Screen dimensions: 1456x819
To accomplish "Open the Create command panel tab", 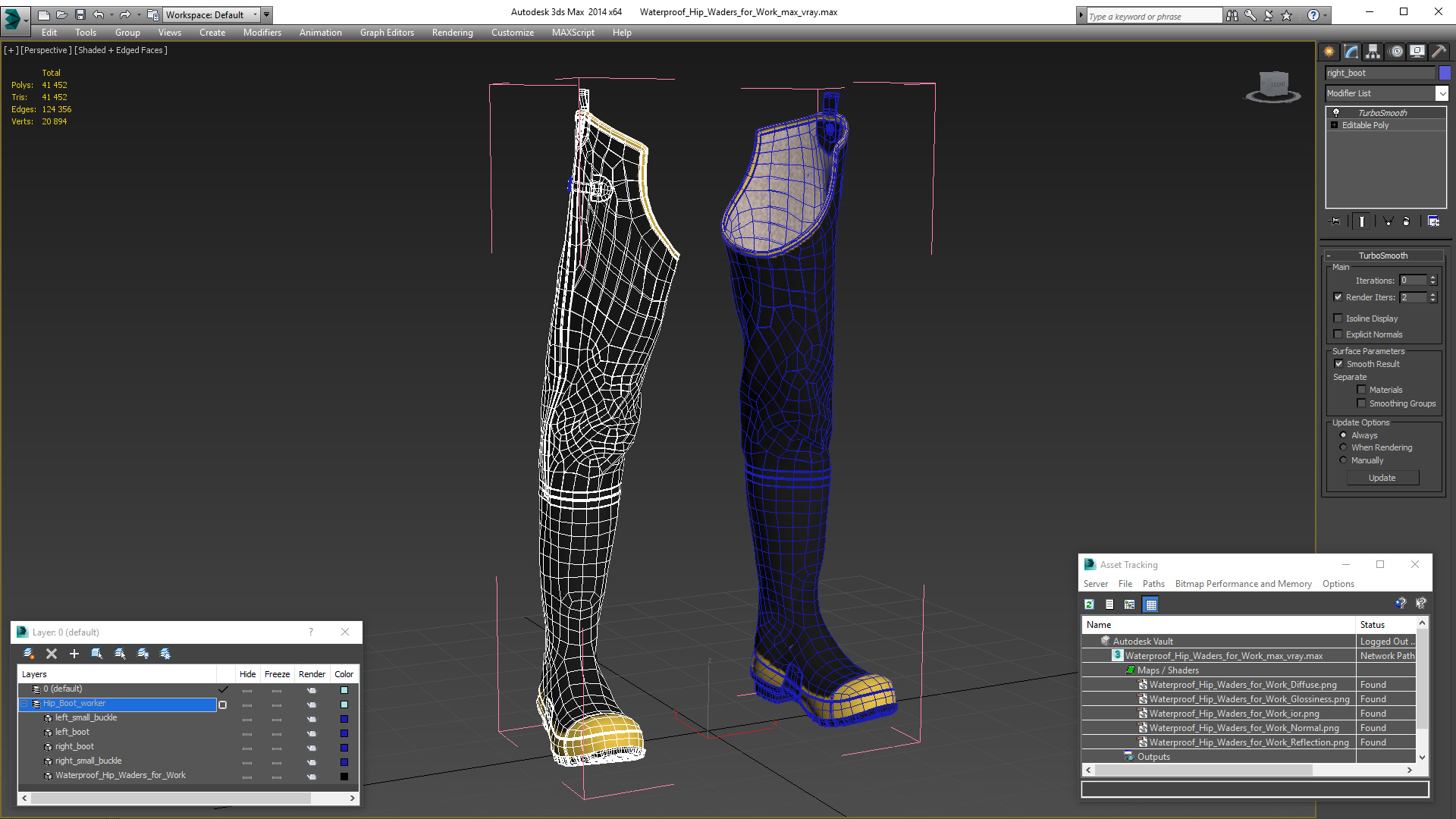I will 1329,52.
